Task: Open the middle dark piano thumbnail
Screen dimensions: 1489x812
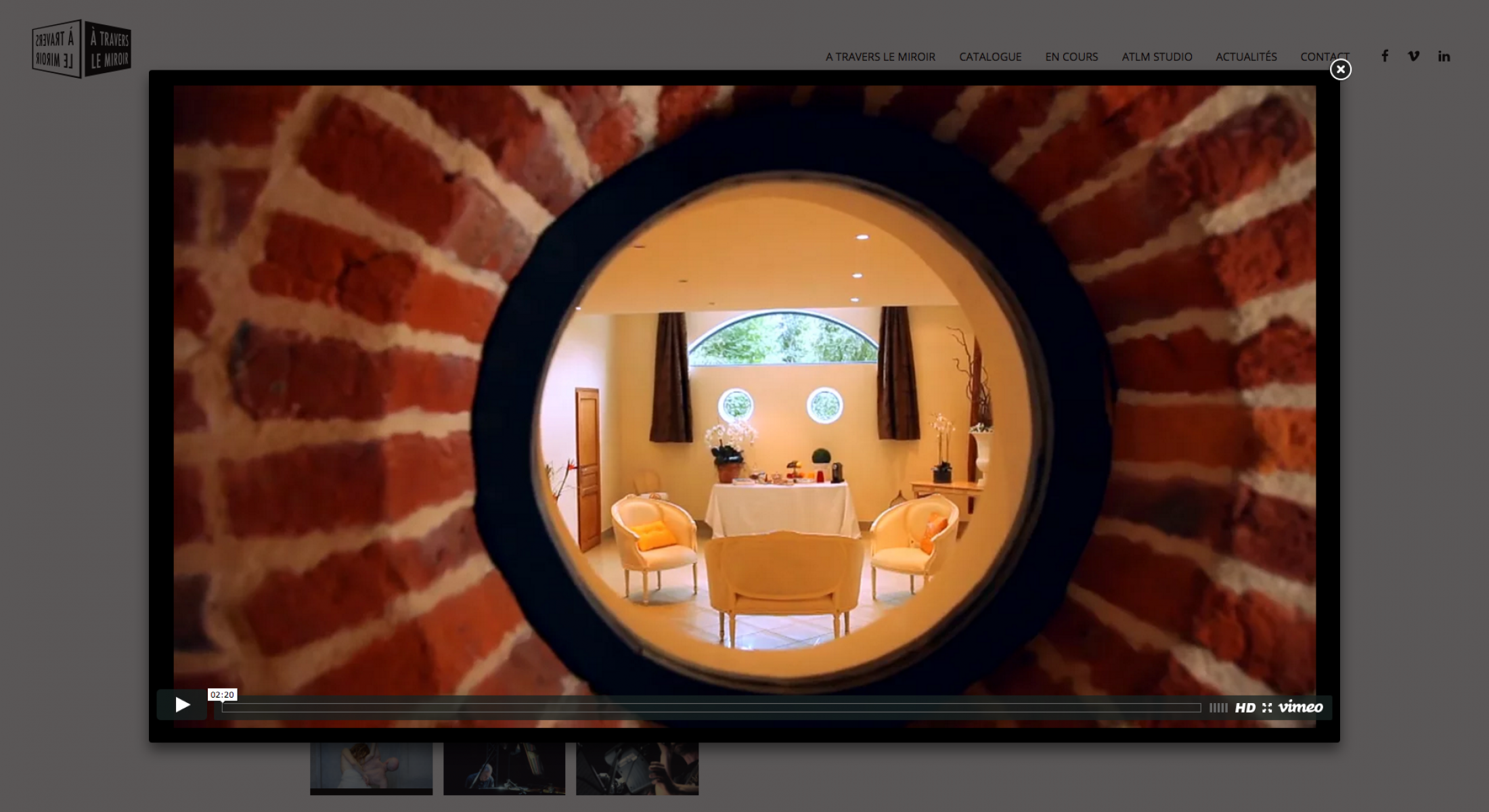Action: tap(504, 769)
